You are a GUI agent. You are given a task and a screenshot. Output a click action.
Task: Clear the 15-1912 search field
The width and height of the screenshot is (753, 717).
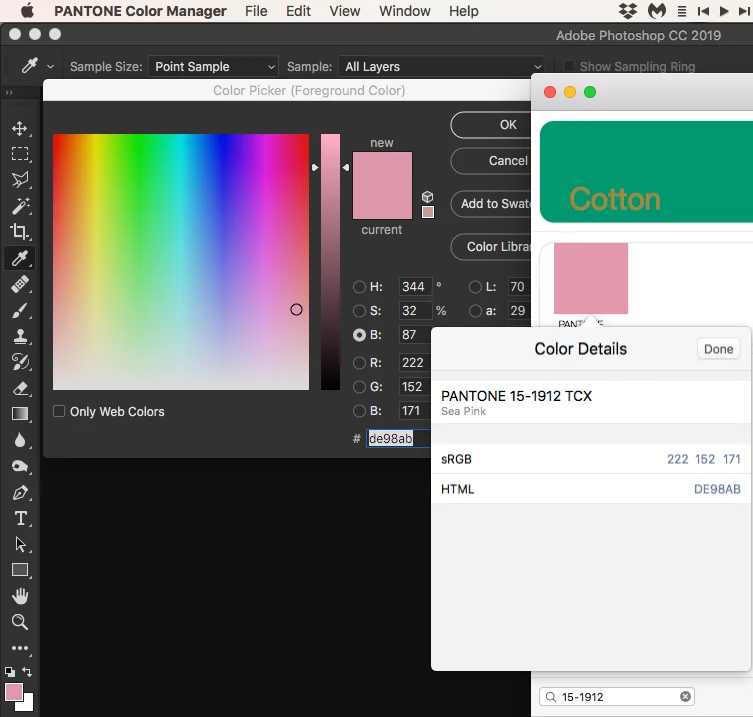point(685,696)
